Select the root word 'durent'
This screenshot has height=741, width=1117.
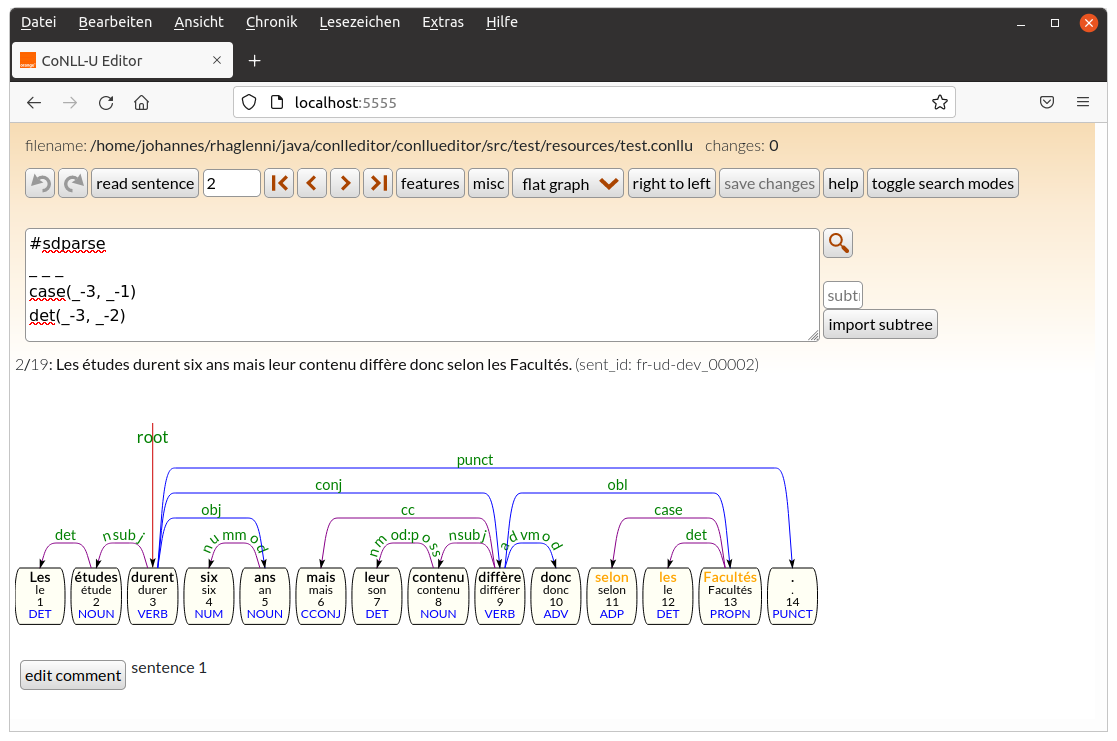(x=152, y=596)
